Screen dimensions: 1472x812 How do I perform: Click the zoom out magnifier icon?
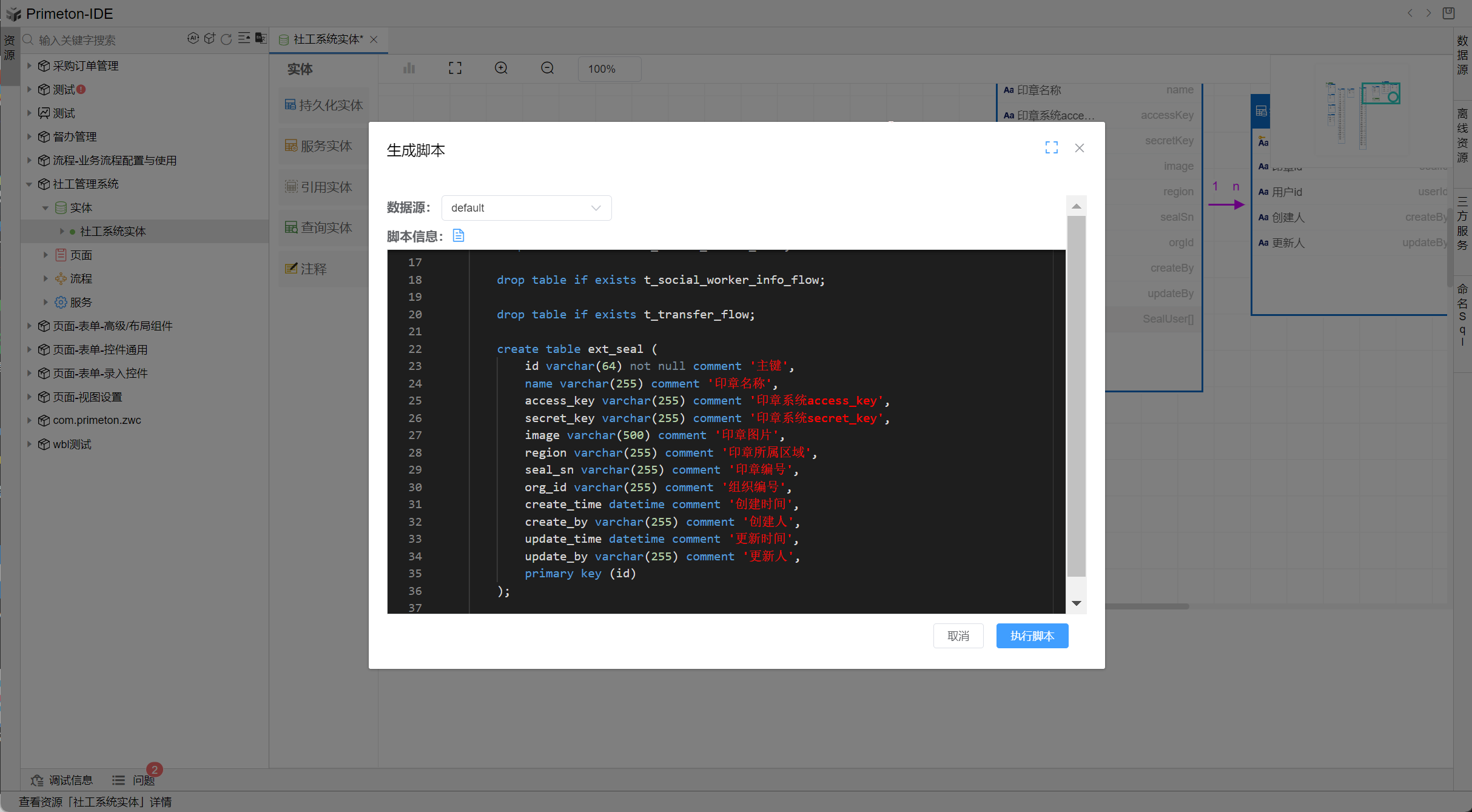[x=547, y=69]
